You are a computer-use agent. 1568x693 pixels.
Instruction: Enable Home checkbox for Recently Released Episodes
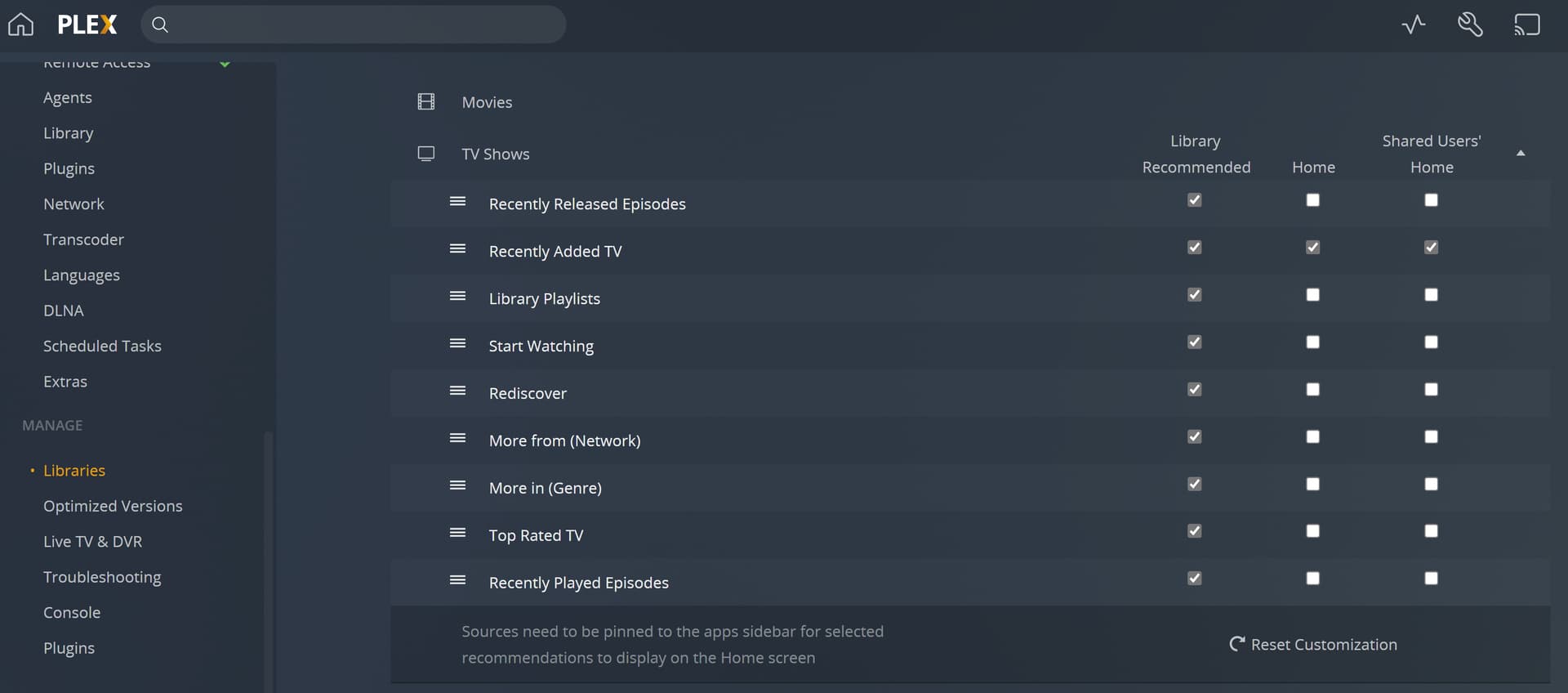(1312, 200)
